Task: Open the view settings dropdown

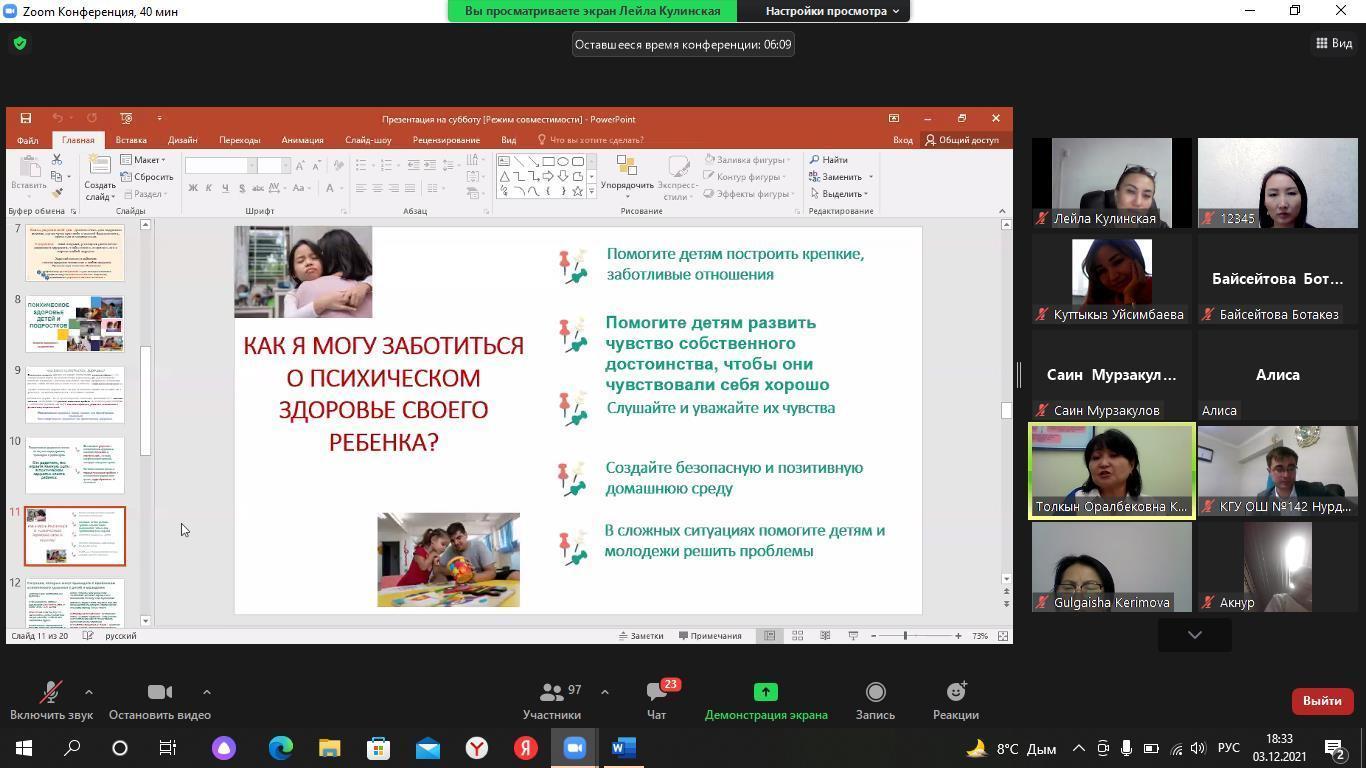Action: tap(832, 11)
